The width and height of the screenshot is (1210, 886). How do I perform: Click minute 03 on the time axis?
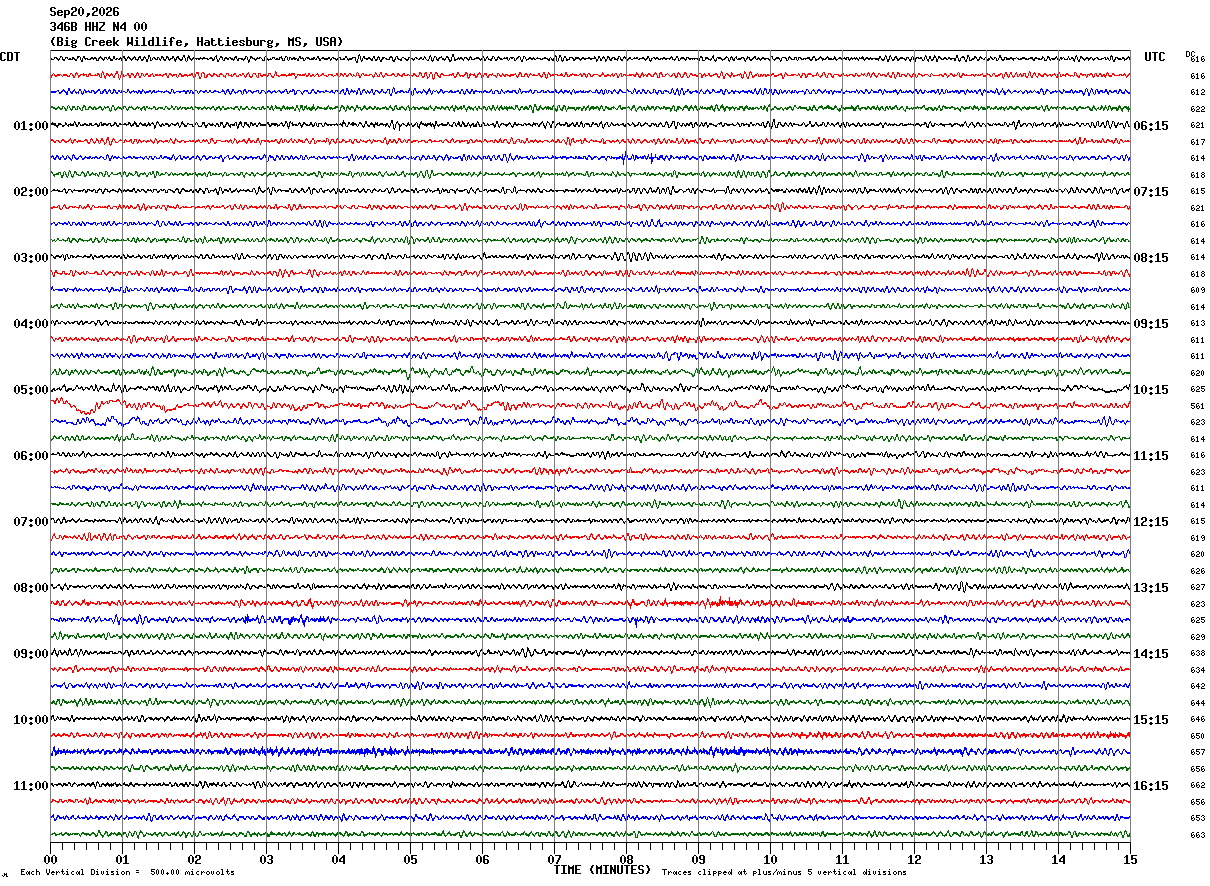[x=266, y=859]
